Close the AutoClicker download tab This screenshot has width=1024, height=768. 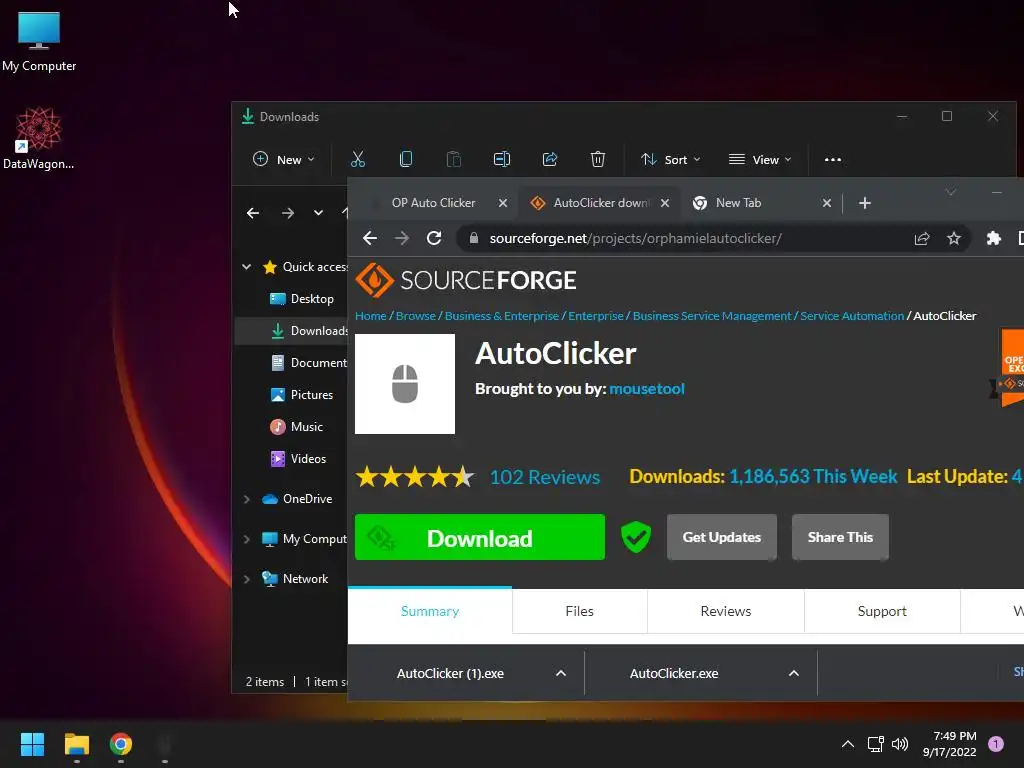pos(665,203)
